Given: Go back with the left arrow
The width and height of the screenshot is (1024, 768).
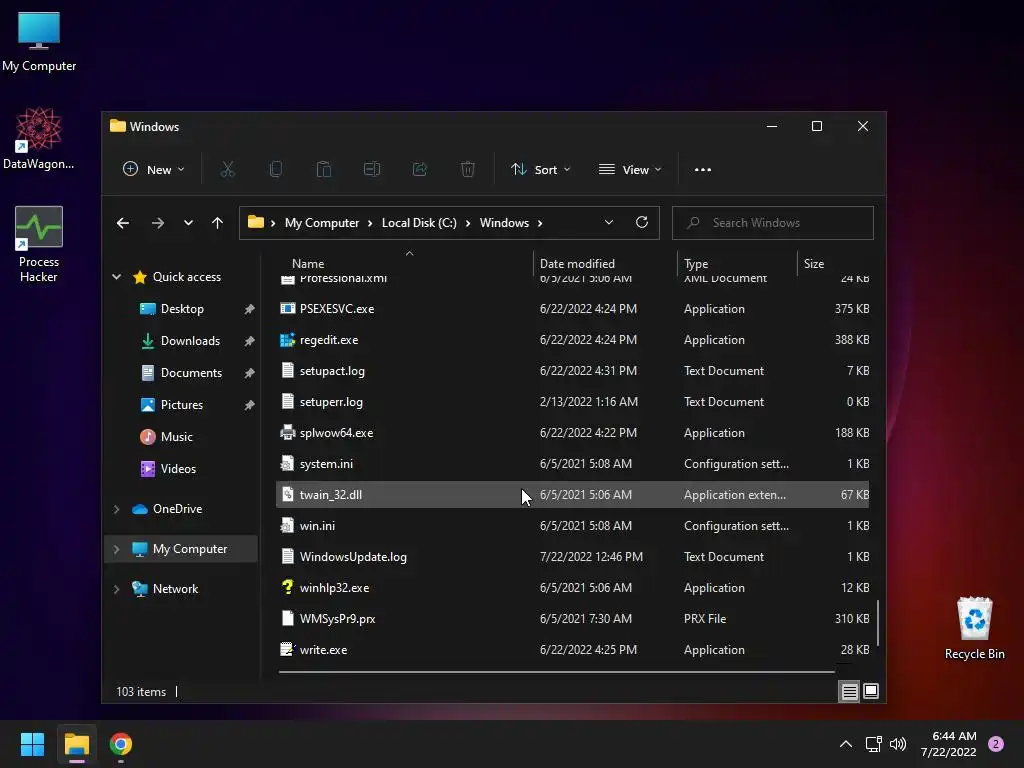Looking at the screenshot, I should pos(123,223).
